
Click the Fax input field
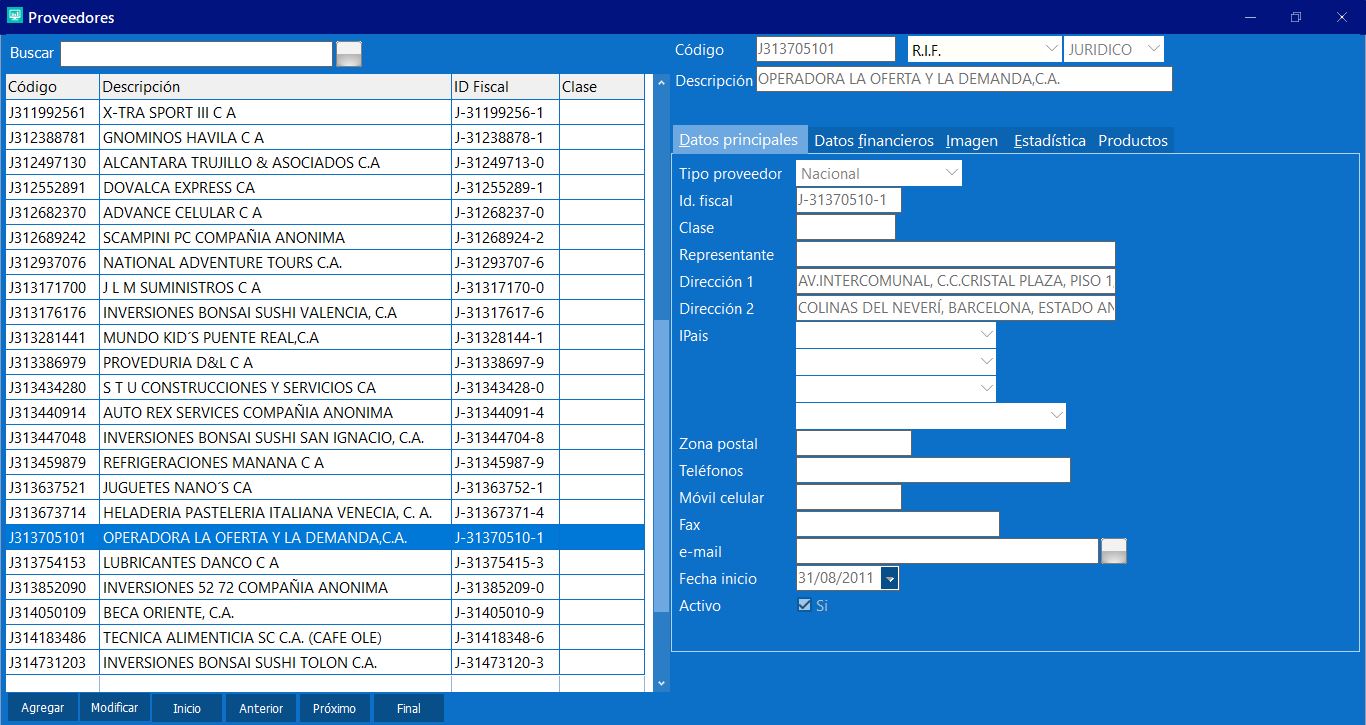[898, 524]
